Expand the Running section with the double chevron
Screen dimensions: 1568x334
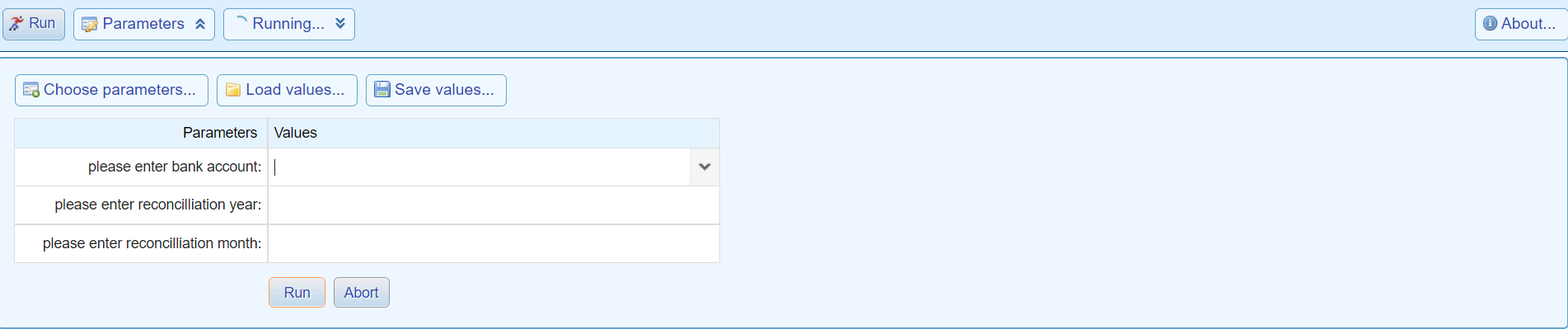340,24
